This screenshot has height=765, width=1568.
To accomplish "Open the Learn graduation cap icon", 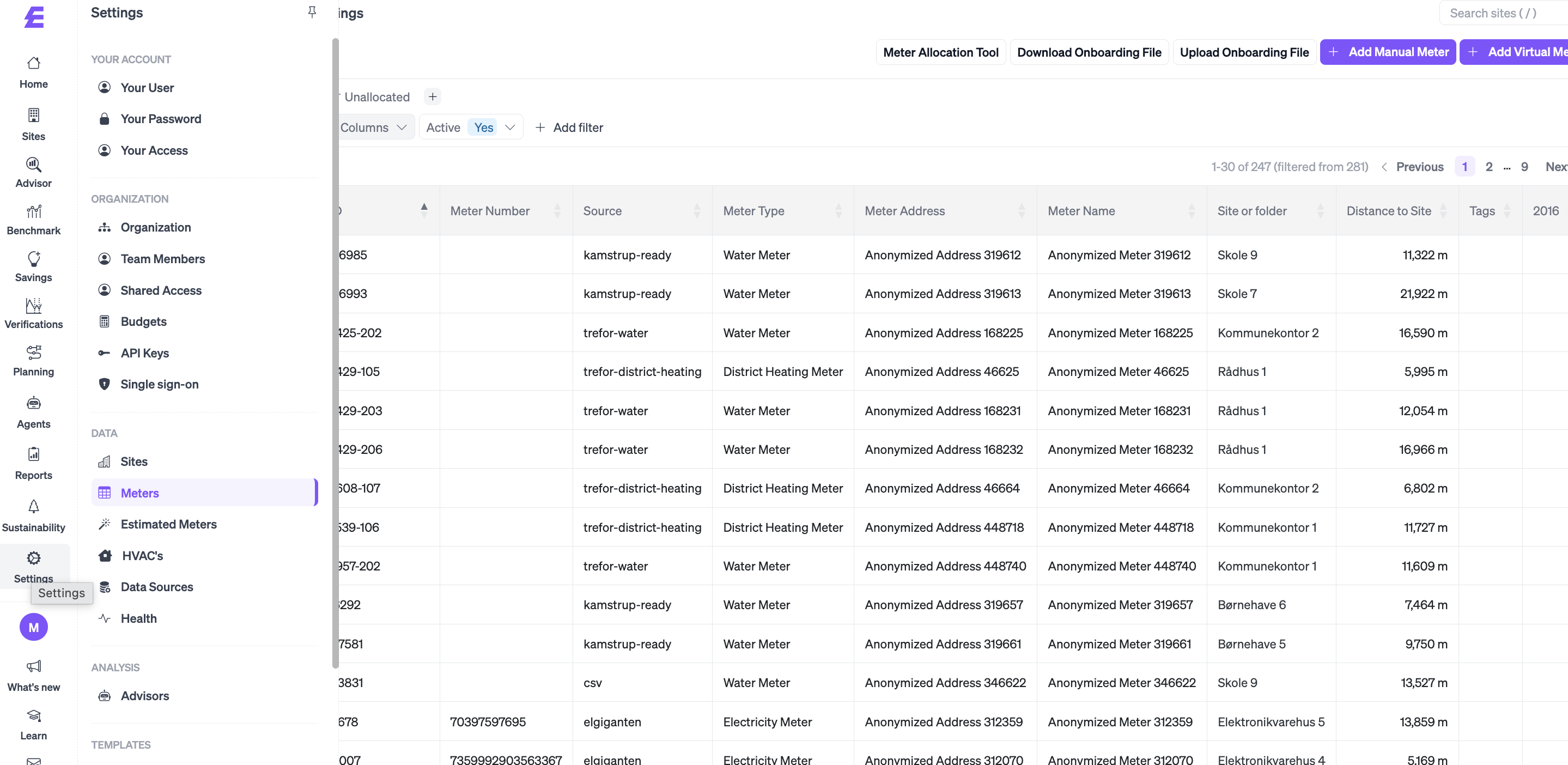I will (33, 716).
